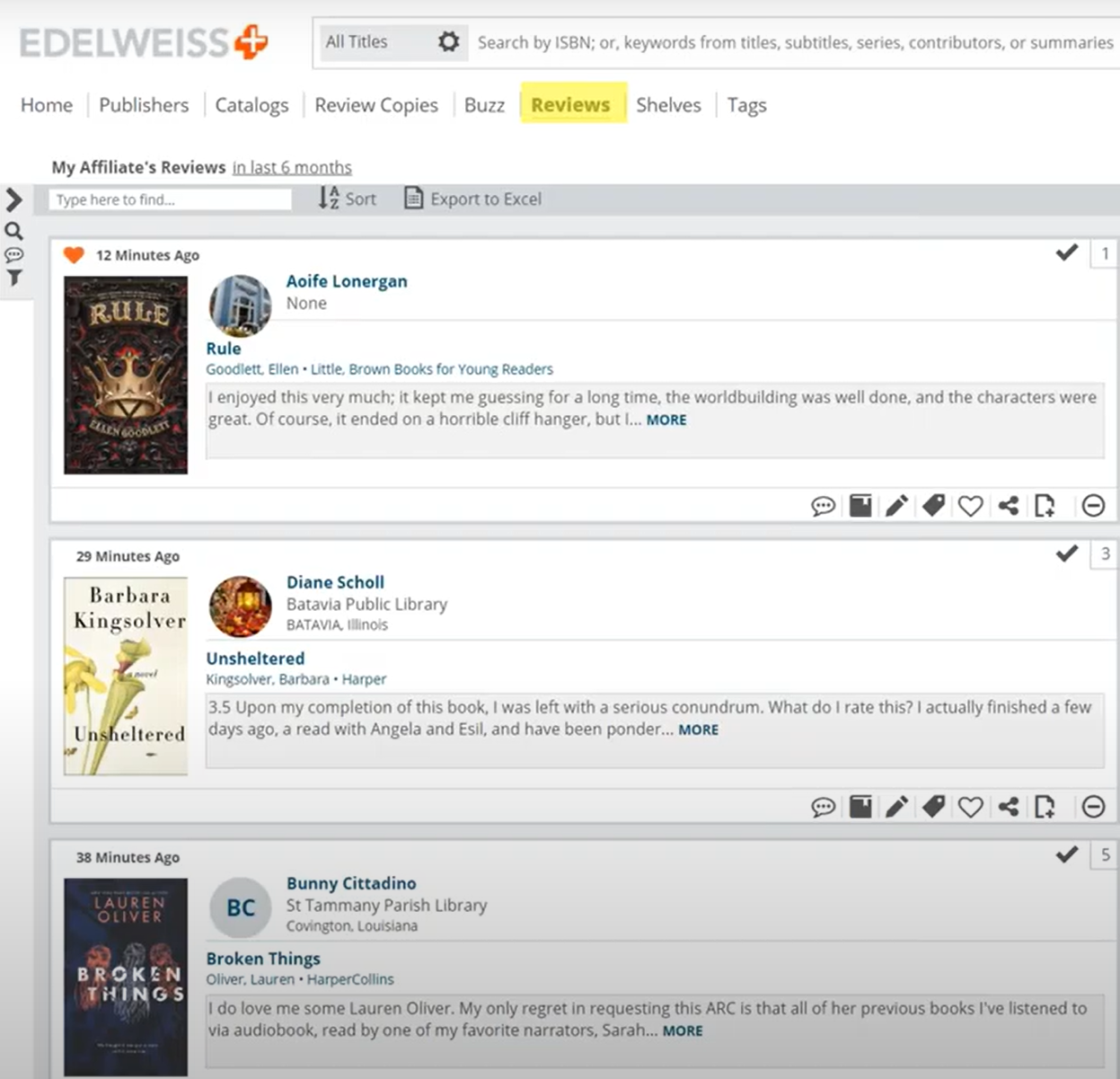Open search settings gear icon
Image resolution: width=1120 pixels, height=1079 pixels.
point(448,41)
